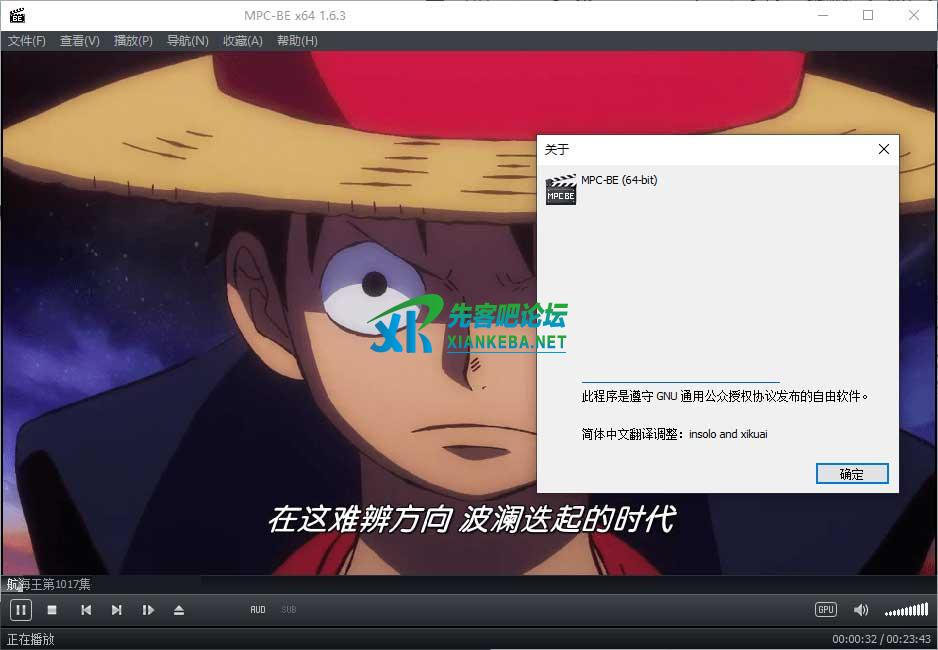938x650 pixels.
Task: Skip to the previous file
Action: click(86, 610)
